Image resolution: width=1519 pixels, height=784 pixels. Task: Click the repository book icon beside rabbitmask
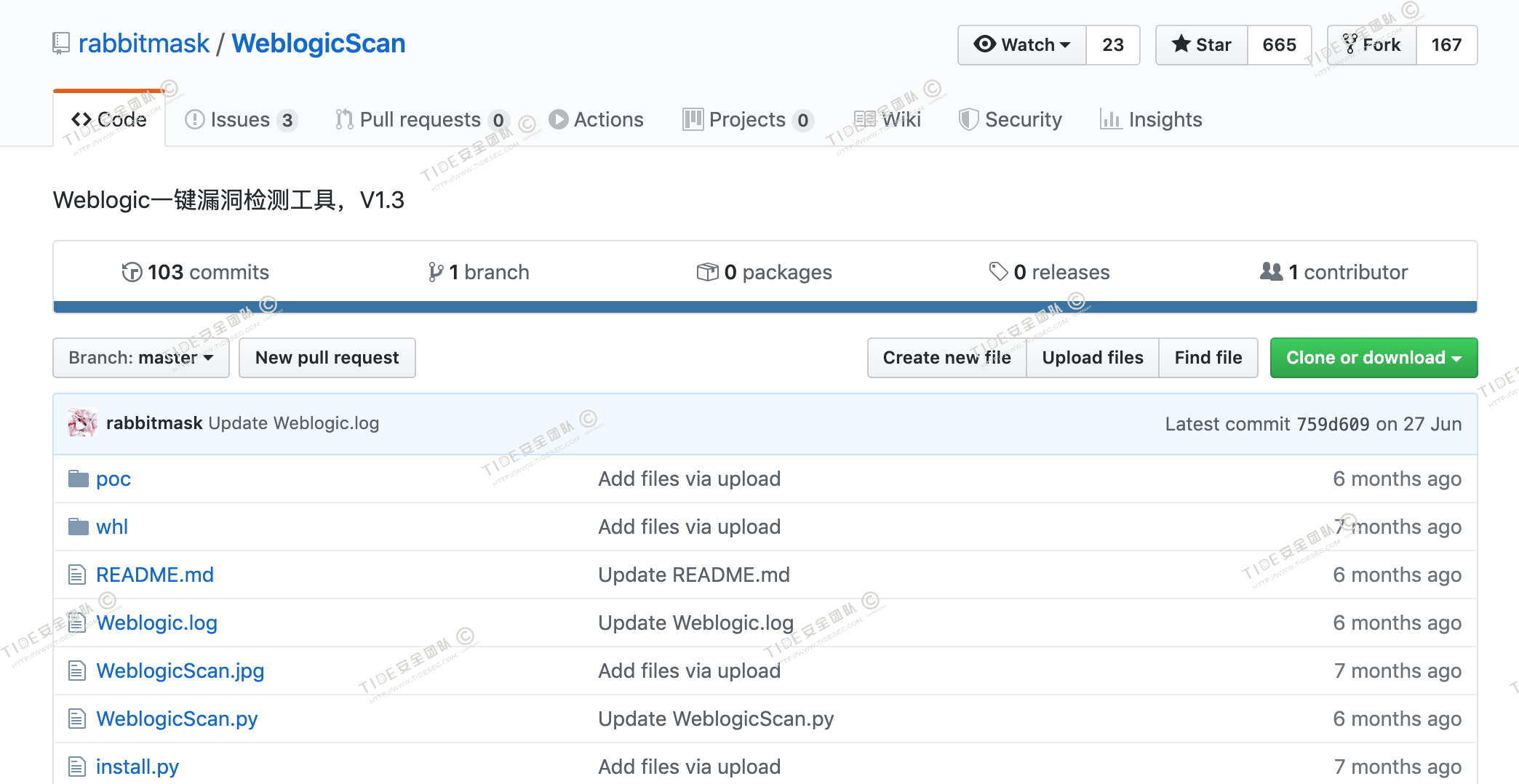click(x=61, y=44)
